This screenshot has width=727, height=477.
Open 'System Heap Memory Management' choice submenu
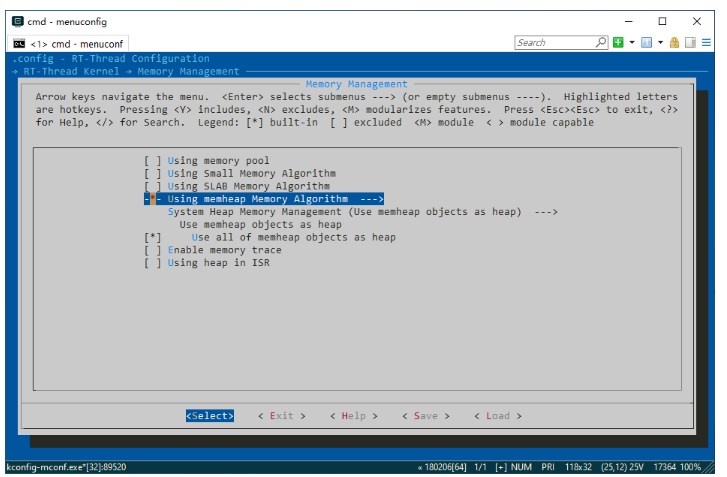[x=363, y=212]
